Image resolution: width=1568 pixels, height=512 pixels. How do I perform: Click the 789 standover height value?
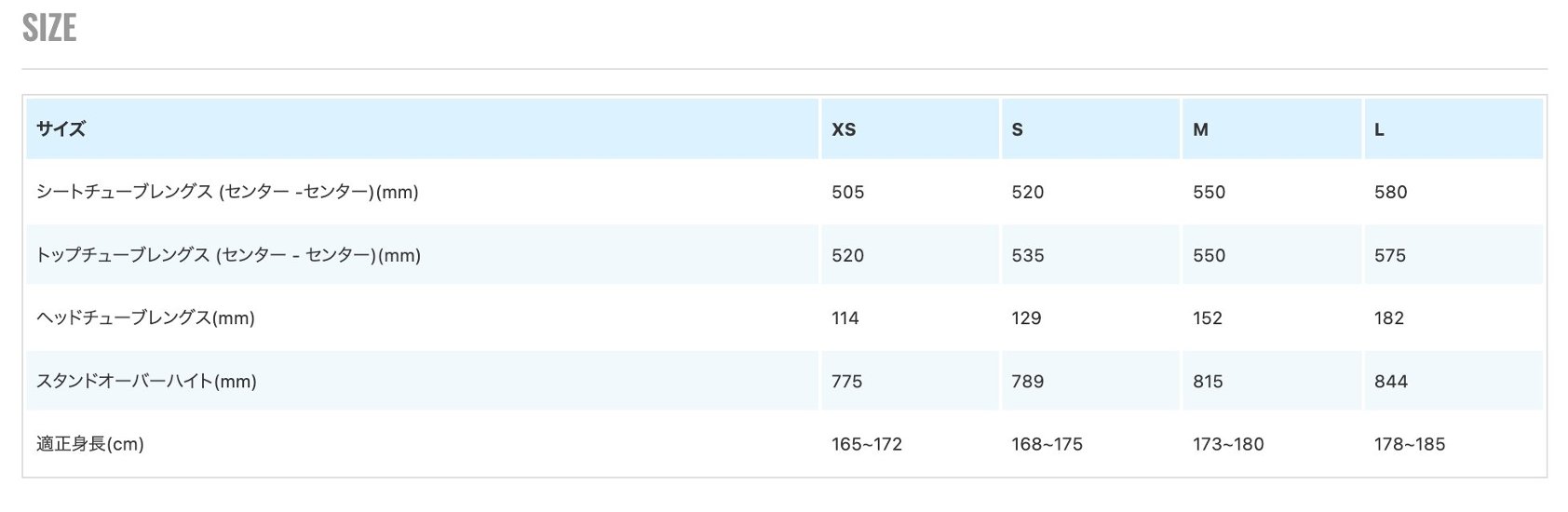1027,382
